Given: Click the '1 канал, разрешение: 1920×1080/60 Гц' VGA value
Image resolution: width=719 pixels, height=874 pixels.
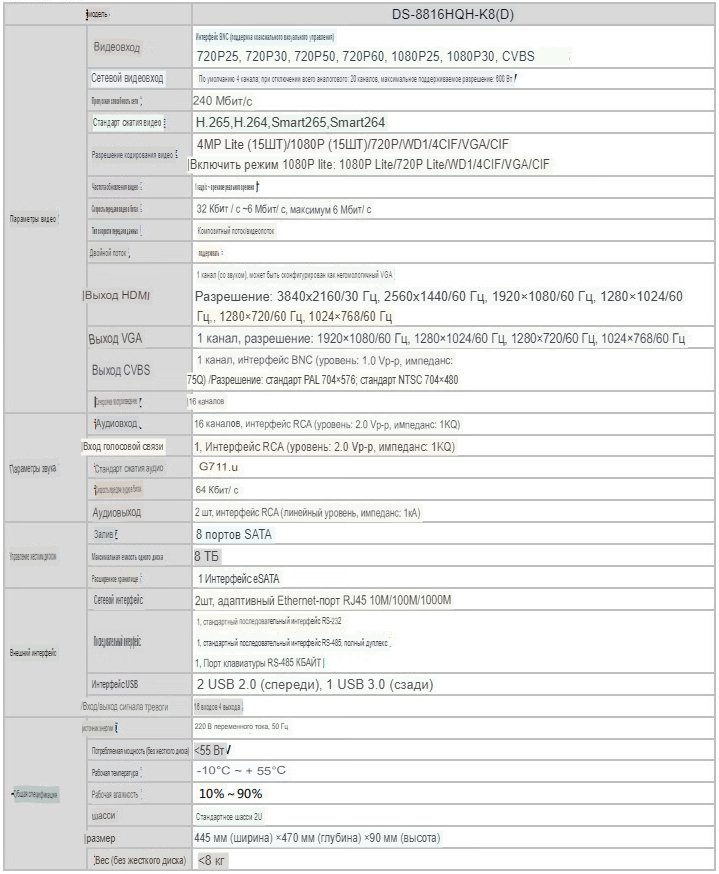Looking at the screenshot, I should click(x=441, y=338).
